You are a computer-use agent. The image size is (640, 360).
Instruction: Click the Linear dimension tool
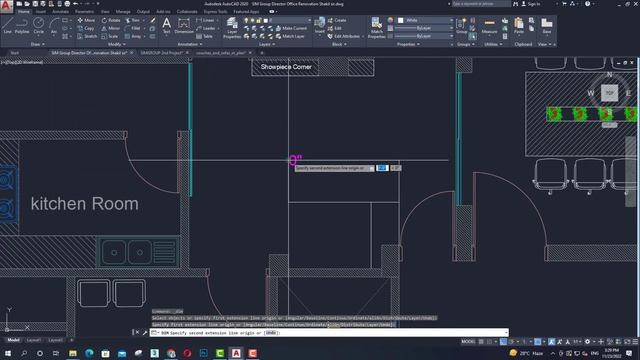coord(205,20)
